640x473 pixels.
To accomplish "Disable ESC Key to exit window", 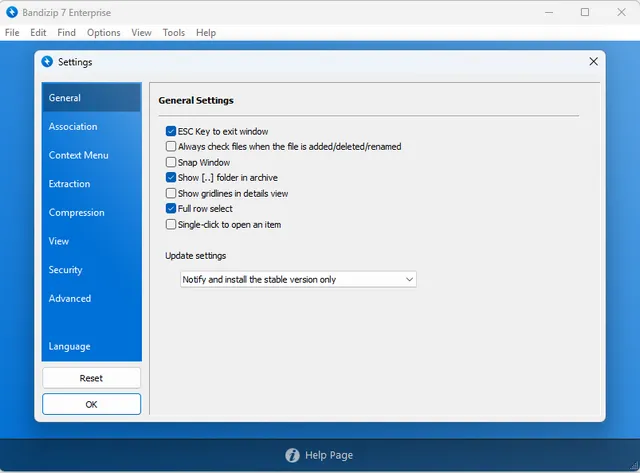I will [x=171, y=131].
